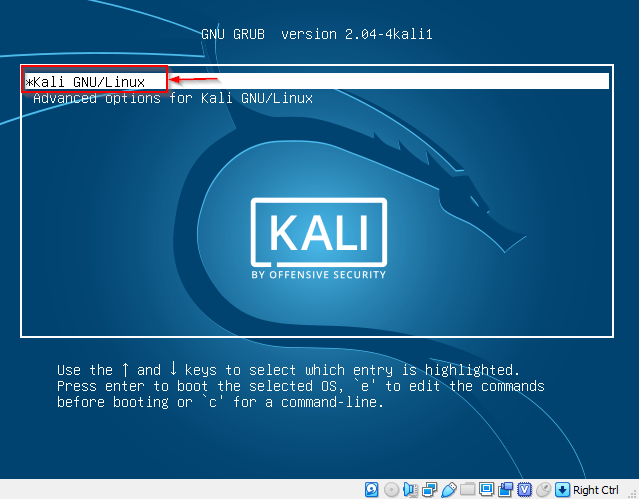Image resolution: width=639 pixels, height=499 pixels.
Task: Click the hard disk activity icon
Action: (371, 489)
